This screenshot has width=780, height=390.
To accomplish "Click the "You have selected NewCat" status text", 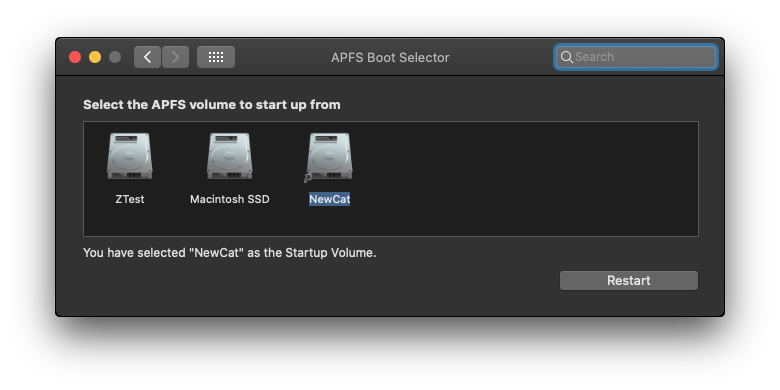I will 230,253.
